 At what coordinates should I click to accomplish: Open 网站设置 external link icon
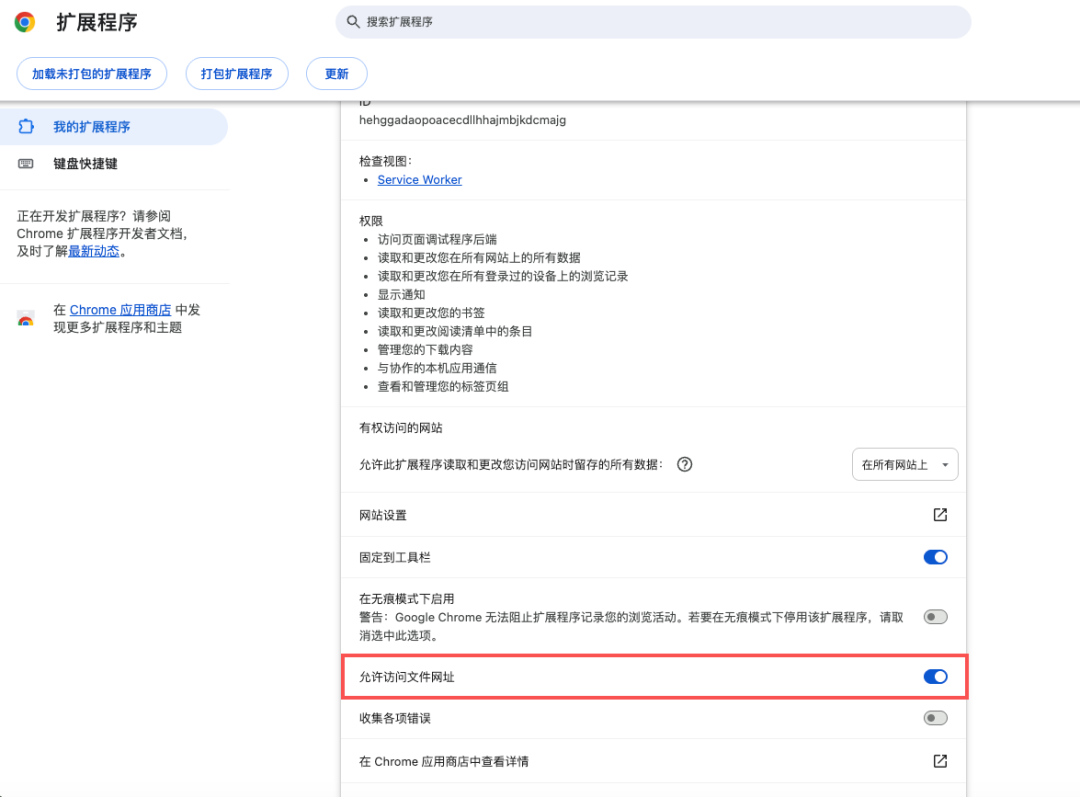coord(940,515)
